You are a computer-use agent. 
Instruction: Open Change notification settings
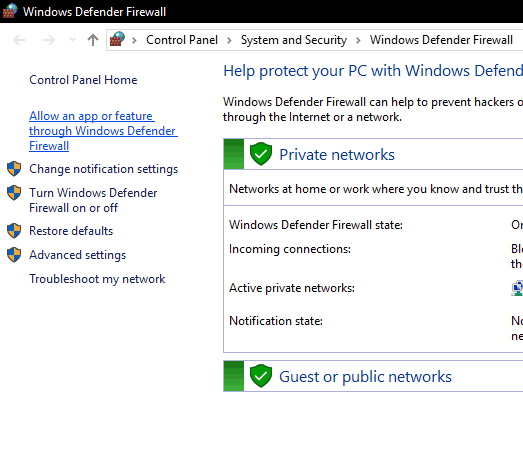tap(103, 169)
